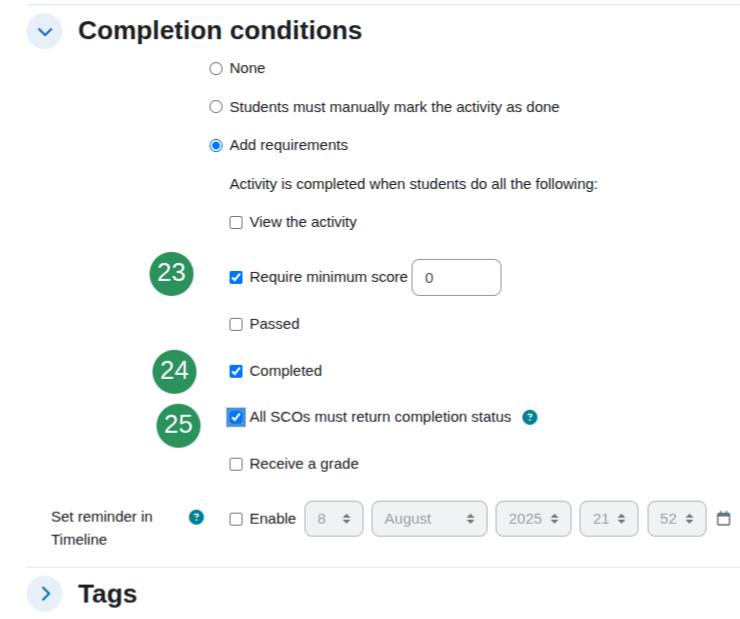740x619 pixels.
Task: Open the reminder day dropdown showing 8
Action: pos(334,519)
